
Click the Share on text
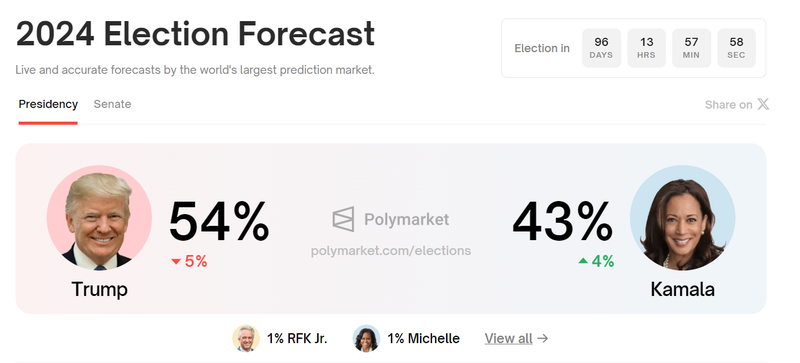(x=729, y=105)
